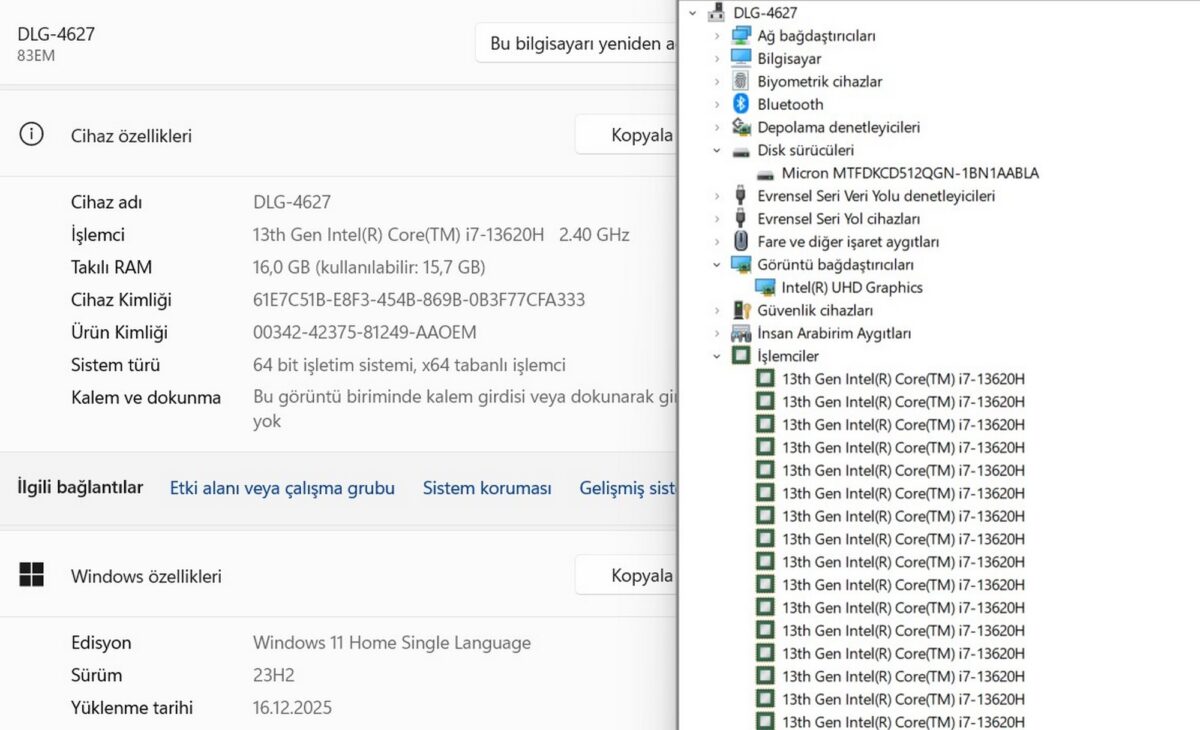Click the Ağ bağdaştırıcıları network icon
Screen dimensions: 1200x730
[741, 36]
